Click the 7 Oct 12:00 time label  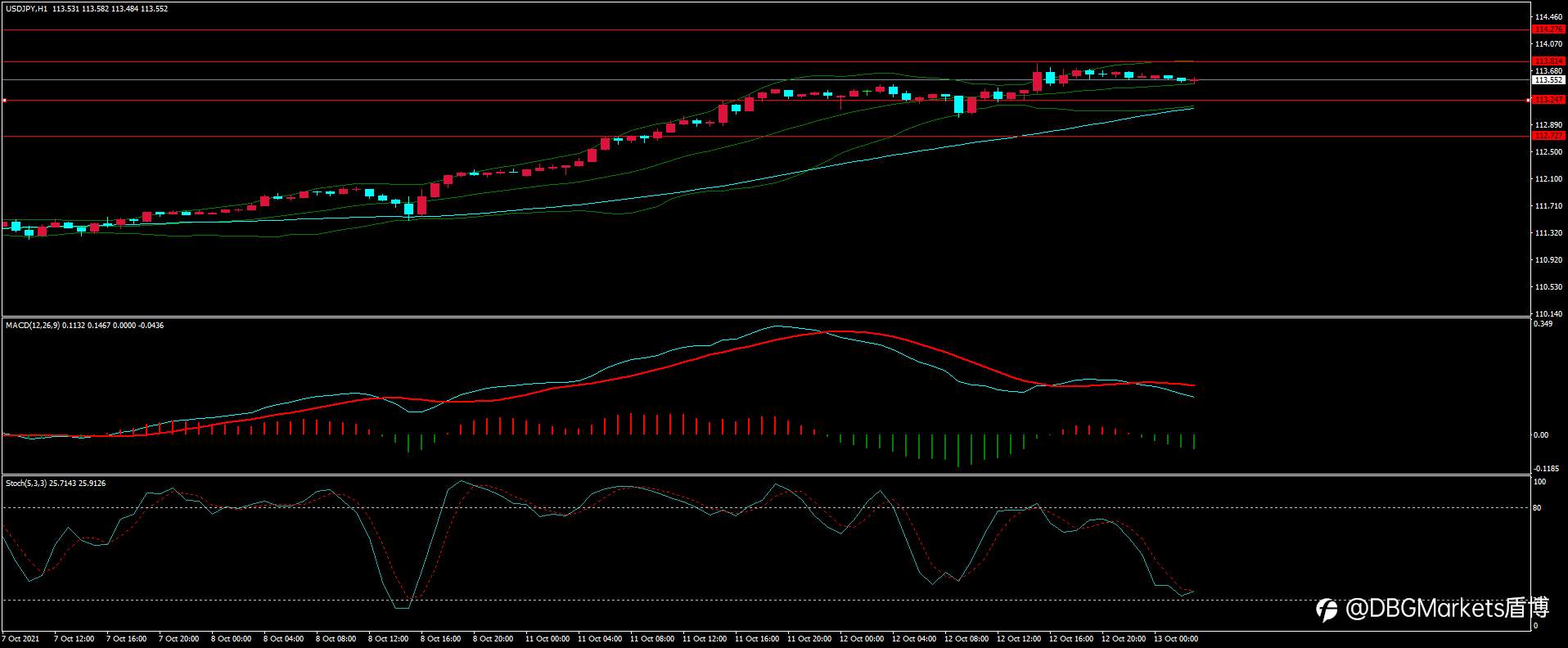tap(74, 639)
